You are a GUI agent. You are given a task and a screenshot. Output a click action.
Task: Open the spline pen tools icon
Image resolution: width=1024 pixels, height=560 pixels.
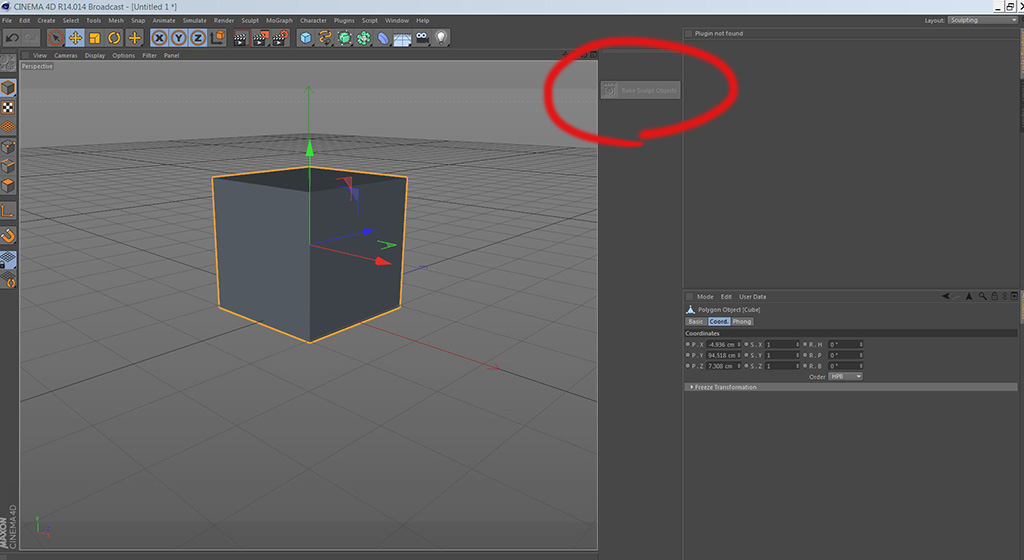pos(325,38)
